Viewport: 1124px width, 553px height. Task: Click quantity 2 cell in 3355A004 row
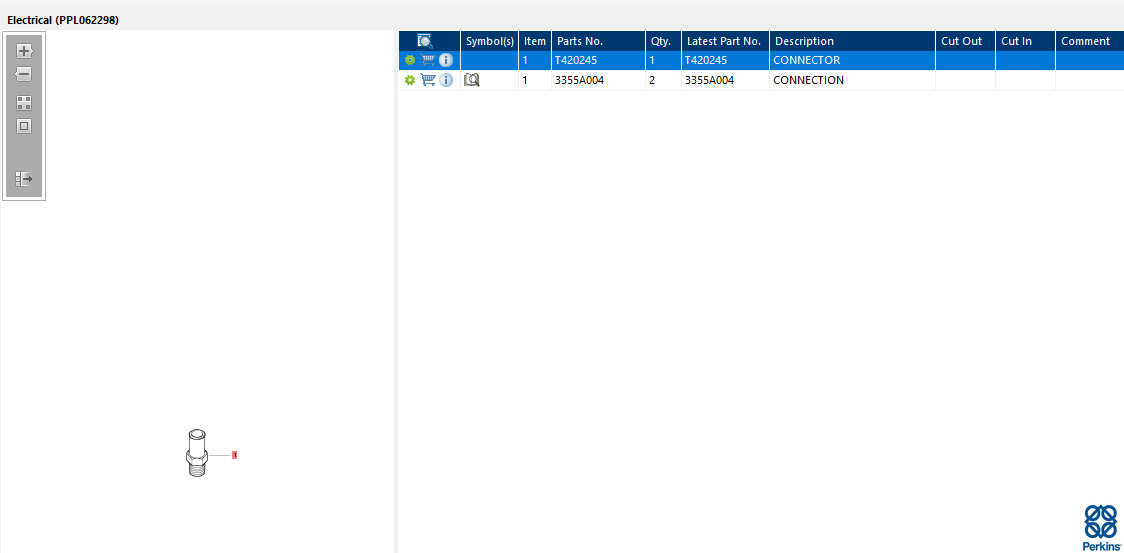(x=663, y=80)
